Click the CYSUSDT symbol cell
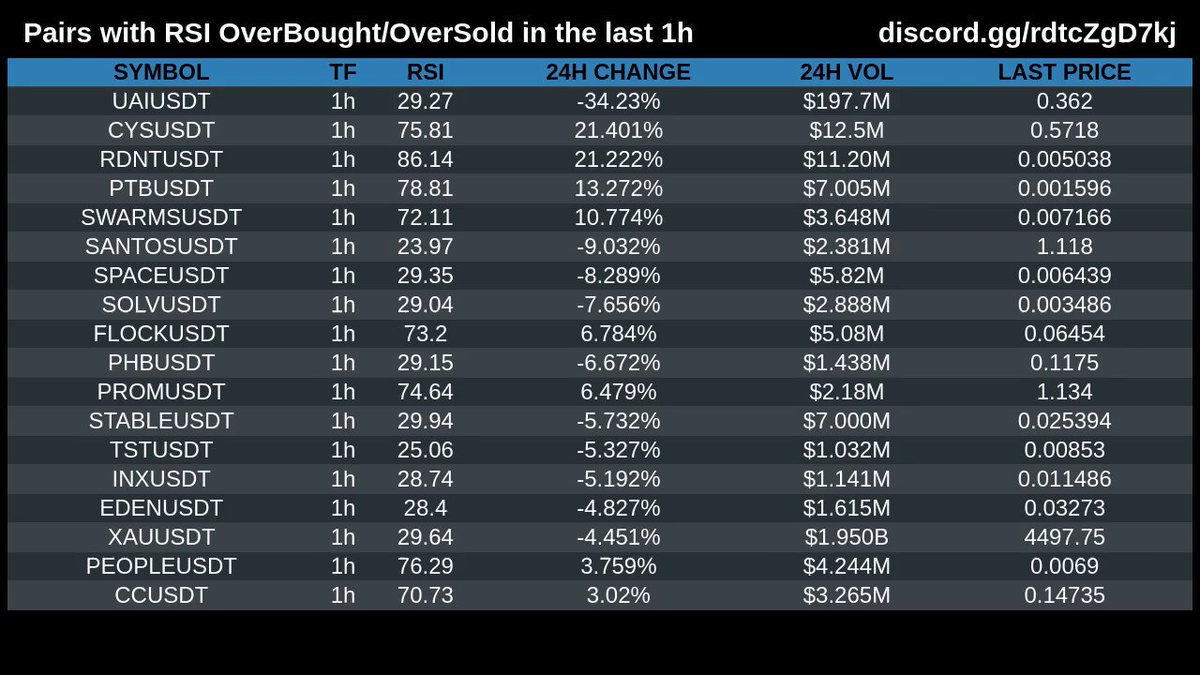Image resolution: width=1200 pixels, height=675 pixels. point(161,130)
